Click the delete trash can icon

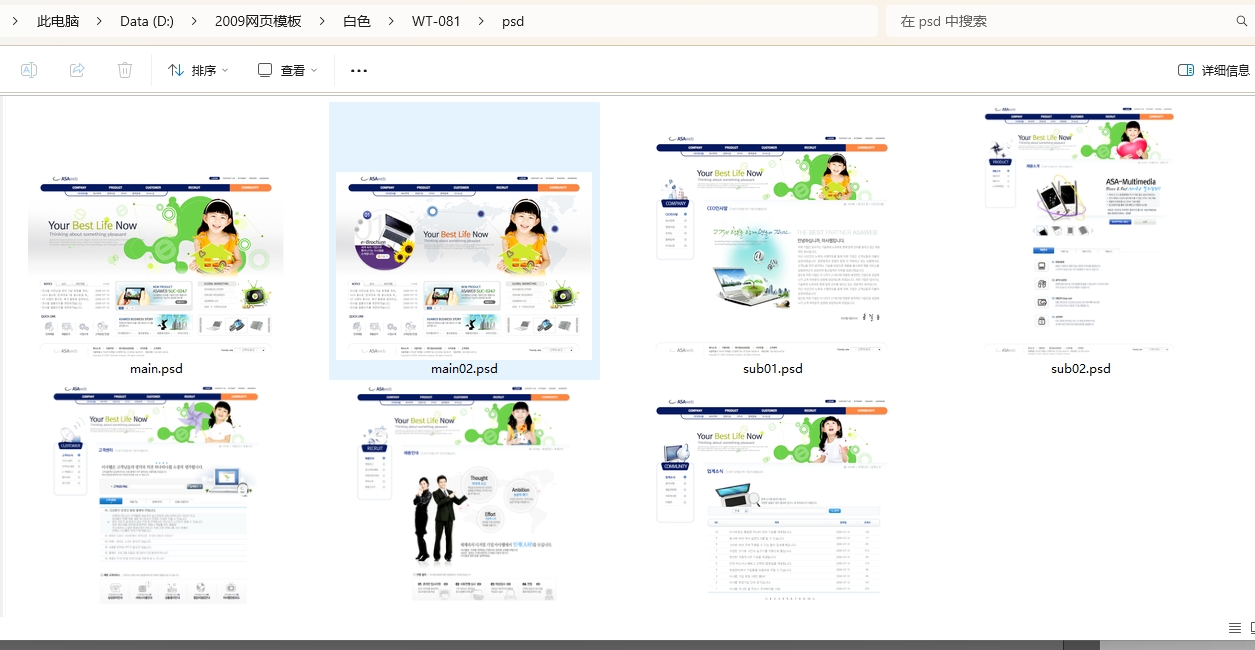(x=125, y=70)
